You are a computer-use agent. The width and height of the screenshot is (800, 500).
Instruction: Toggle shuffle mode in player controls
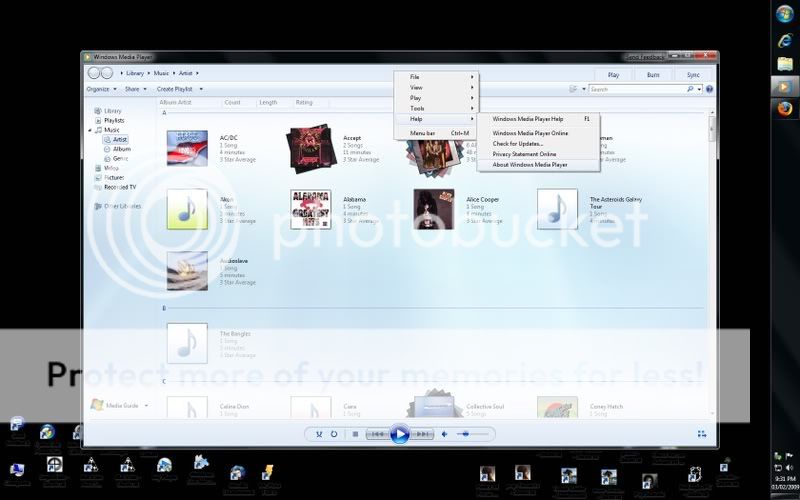[x=319, y=434]
